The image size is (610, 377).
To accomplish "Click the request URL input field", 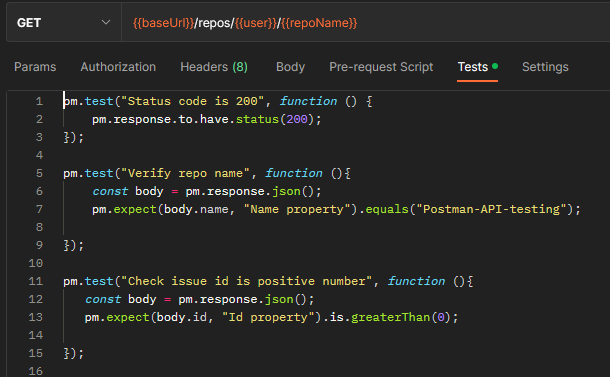I will click(x=366, y=23).
